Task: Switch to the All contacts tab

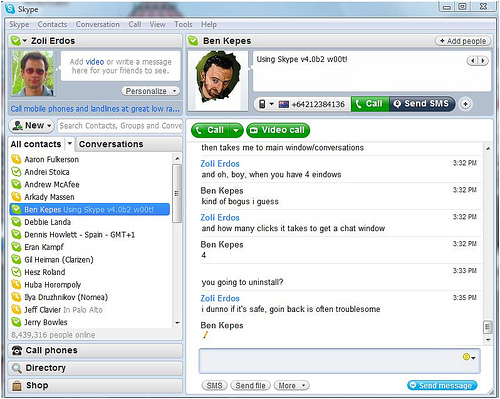Action: pos(36,144)
